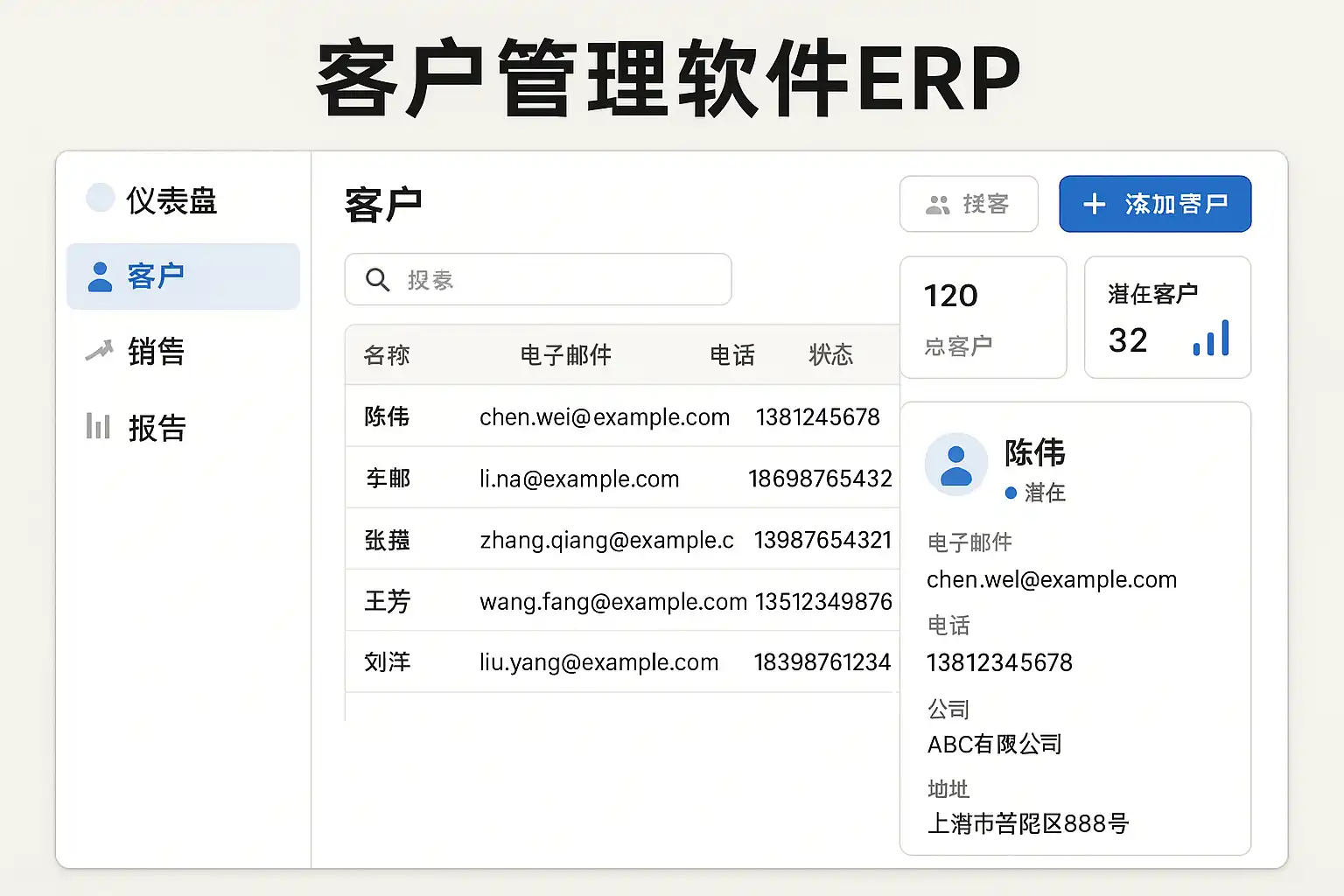Open the 120 总客户 stat card
1344x896 pixels.
[983, 318]
